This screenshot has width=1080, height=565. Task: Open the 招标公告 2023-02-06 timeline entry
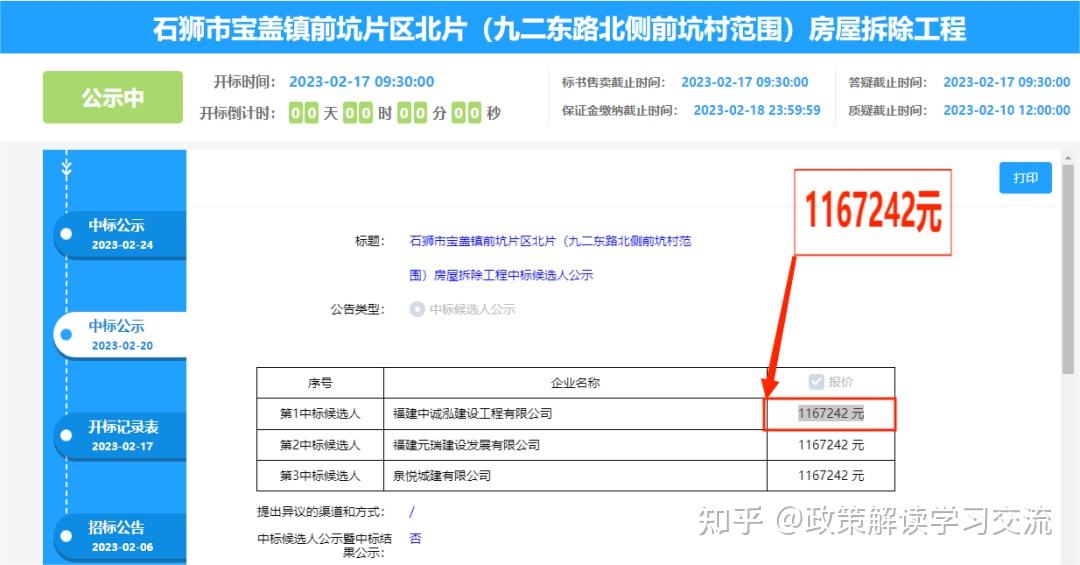point(121,536)
